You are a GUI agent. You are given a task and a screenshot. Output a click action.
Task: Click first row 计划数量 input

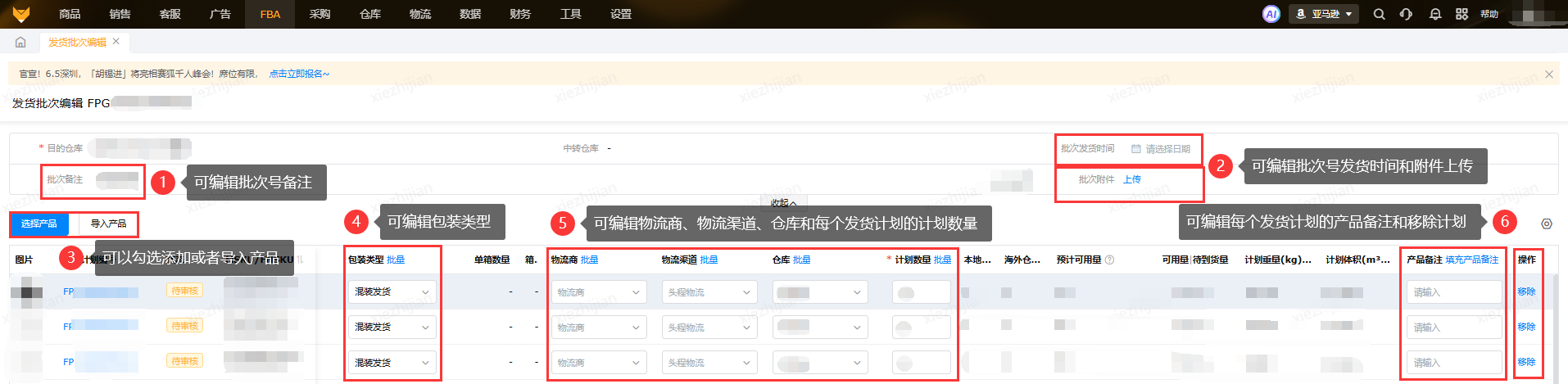[x=922, y=292]
